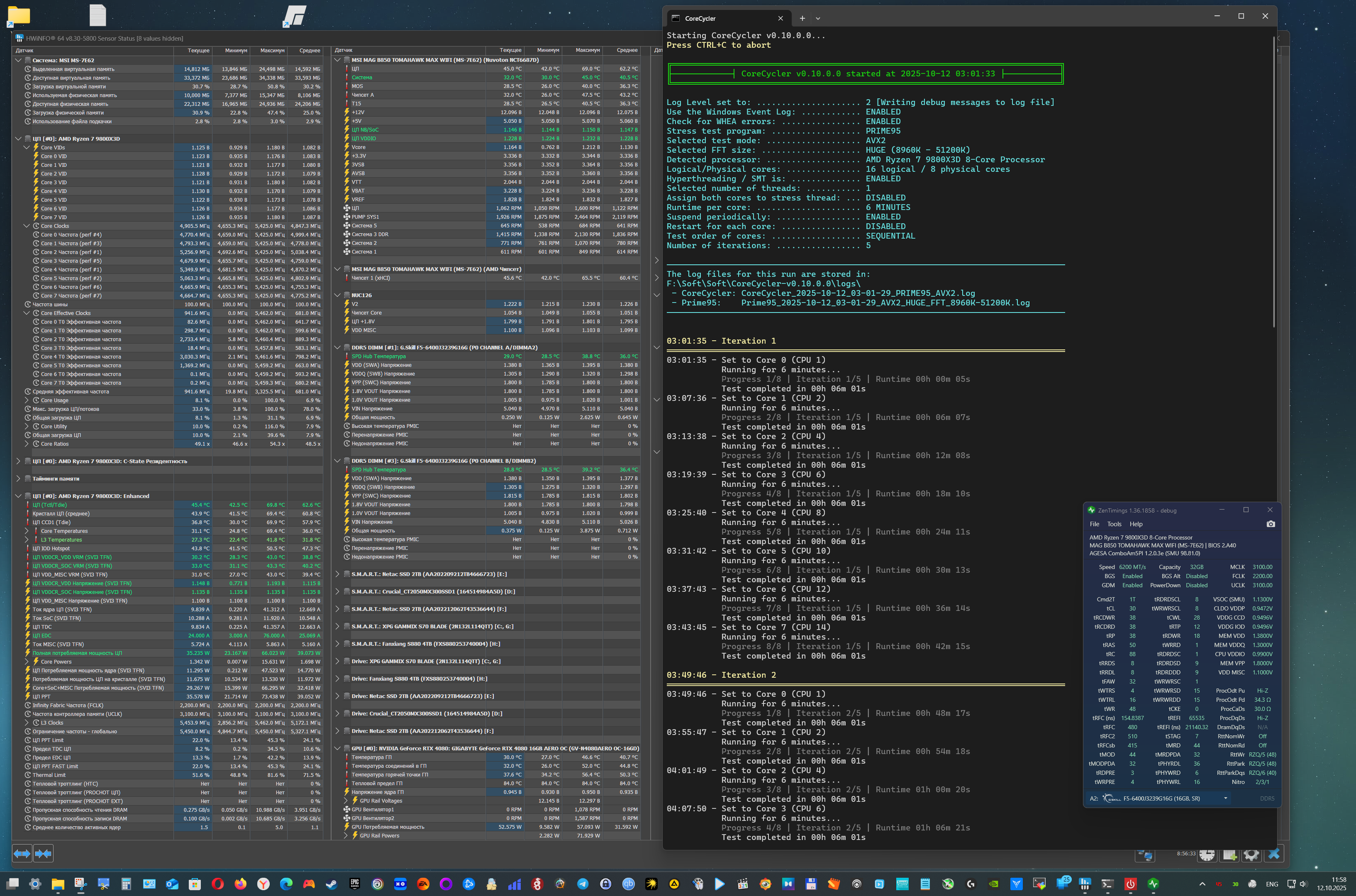Click HWiNFO collapse columns arrows button
Image resolution: width=1356 pixels, height=896 pixels.
44,853
